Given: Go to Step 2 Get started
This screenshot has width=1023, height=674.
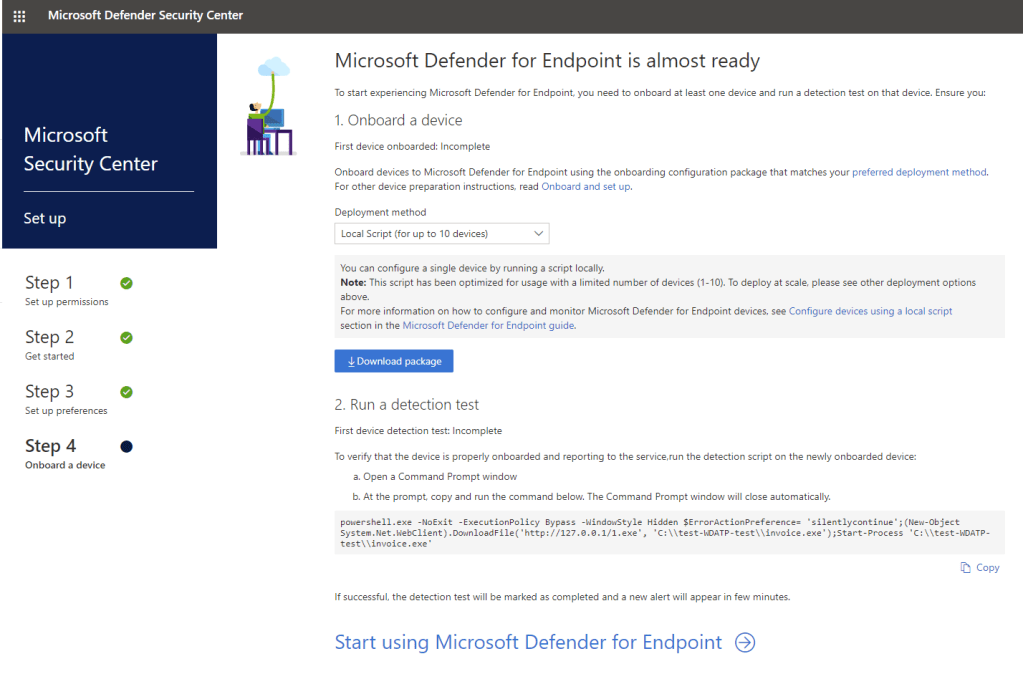Looking at the screenshot, I should click(x=50, y=344).
